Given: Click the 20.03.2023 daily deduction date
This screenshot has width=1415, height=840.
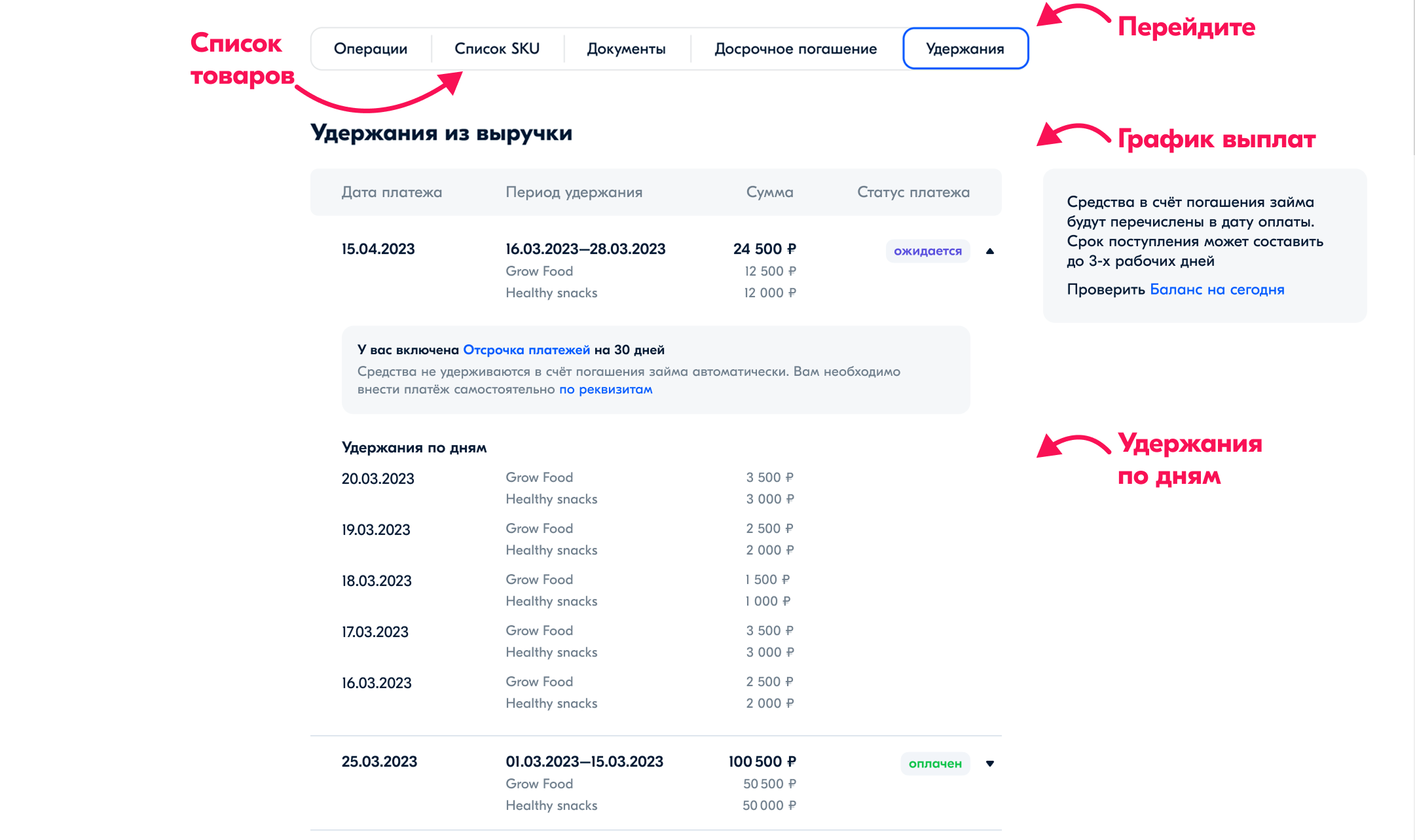Looking at the screenshot, I should click(x=378, y=479).
